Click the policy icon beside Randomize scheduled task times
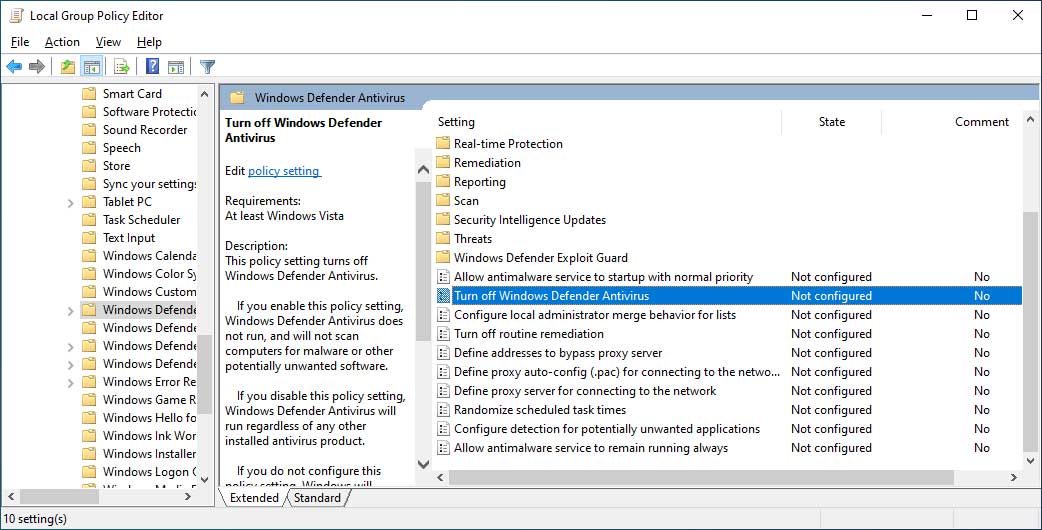1042x530 pixels. 443,410
